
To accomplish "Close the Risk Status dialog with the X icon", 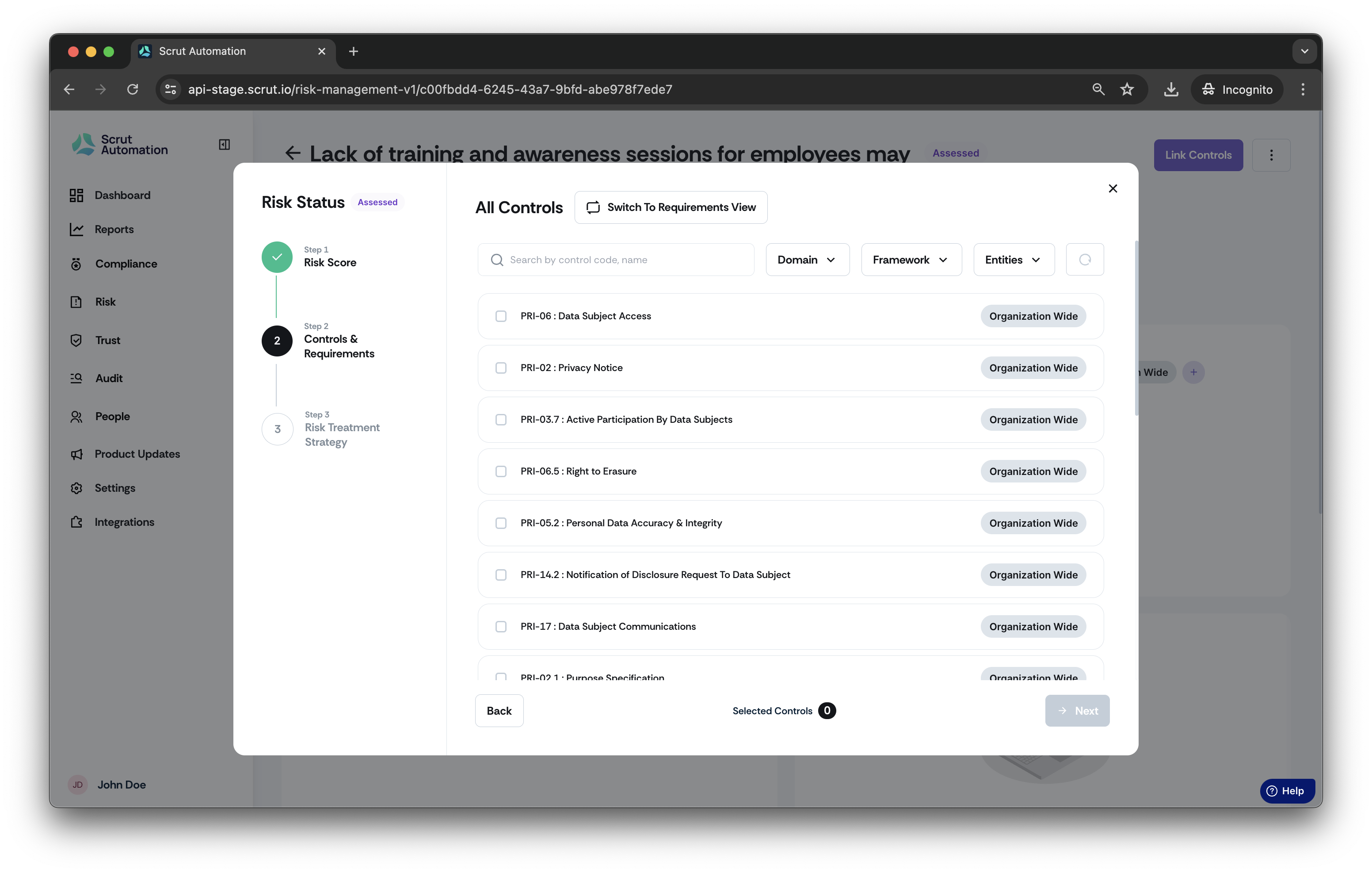I will 1112,189.
